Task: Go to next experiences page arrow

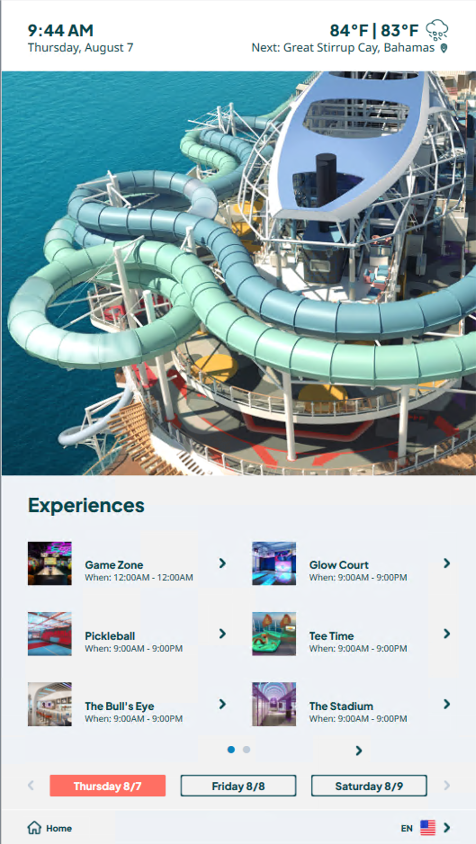Action: [359, 750]
